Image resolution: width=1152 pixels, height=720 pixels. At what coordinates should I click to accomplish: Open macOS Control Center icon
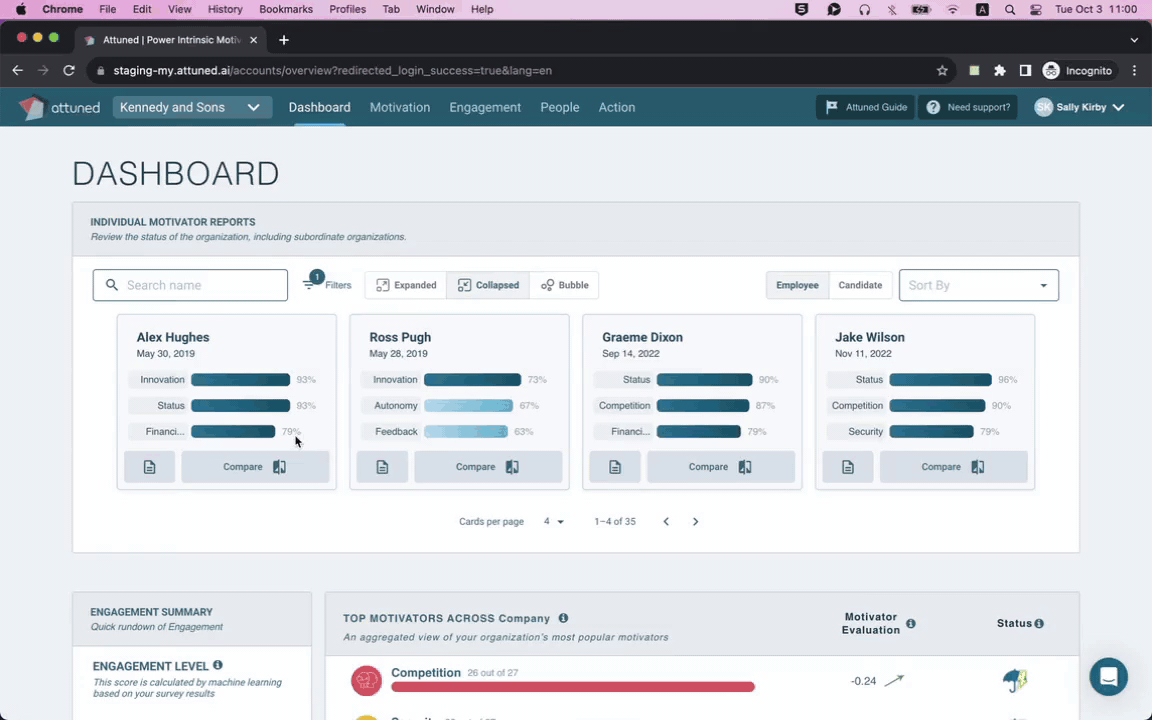click(1036, 10)
